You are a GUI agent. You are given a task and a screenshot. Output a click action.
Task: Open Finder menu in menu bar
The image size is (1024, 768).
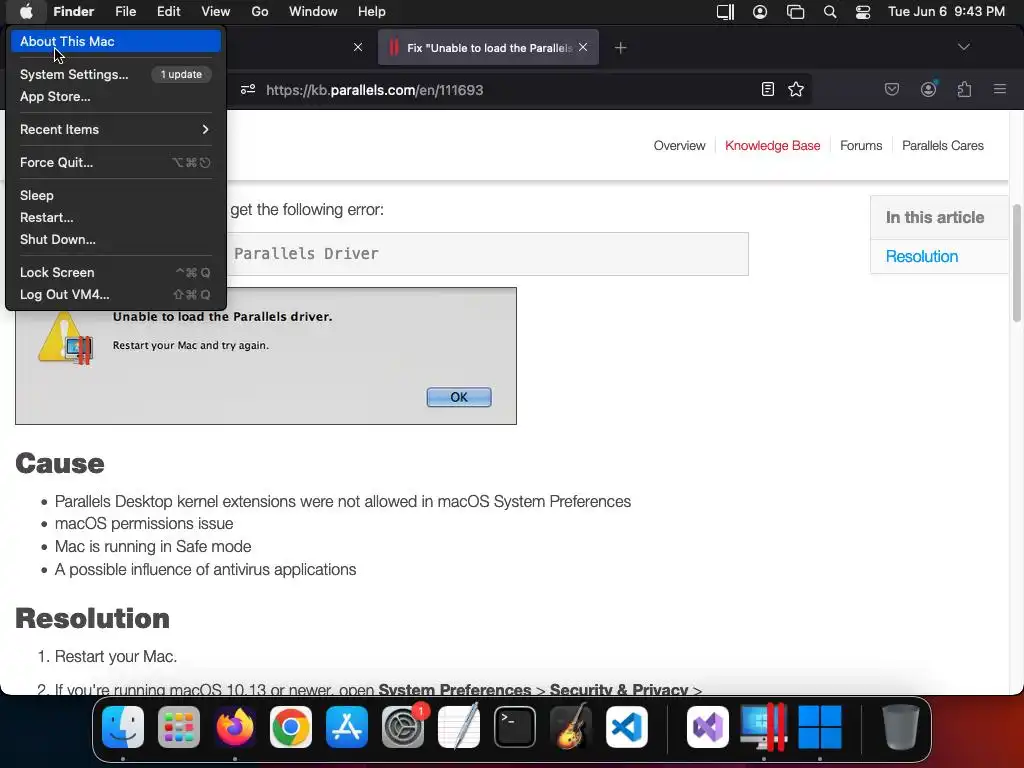74,11
